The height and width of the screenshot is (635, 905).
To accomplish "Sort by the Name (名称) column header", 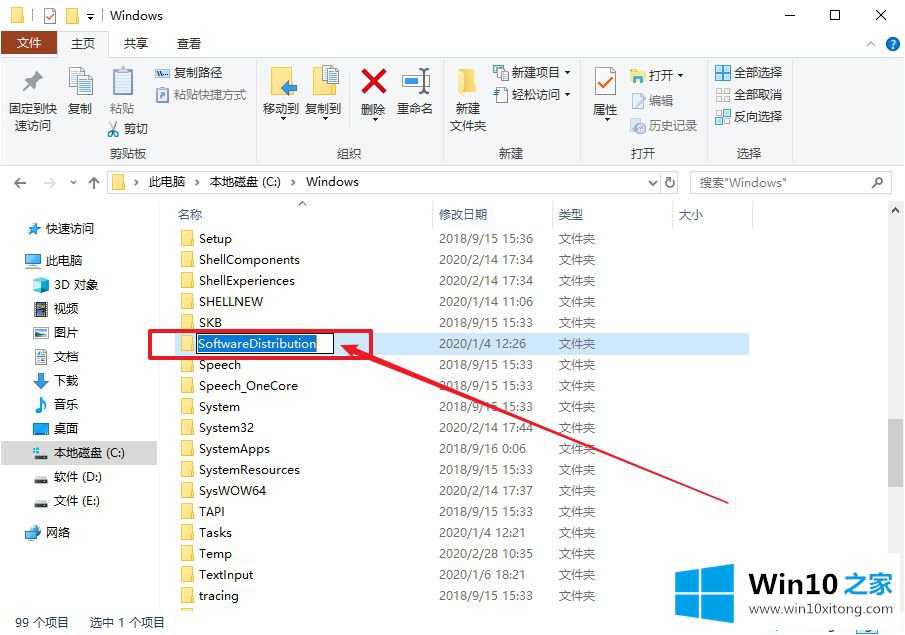I will [190, 215].
